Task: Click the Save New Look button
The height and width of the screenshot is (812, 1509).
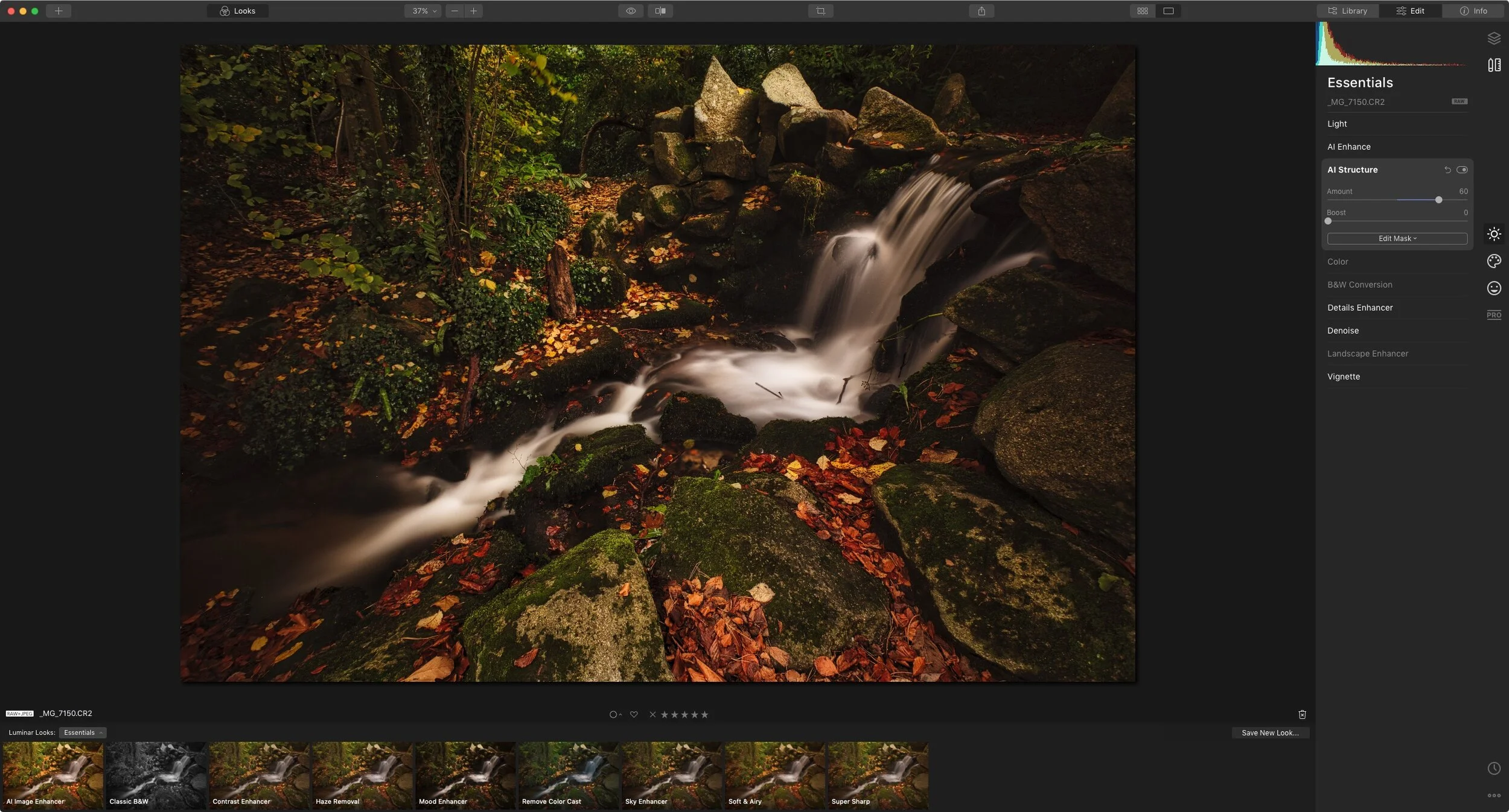Action: click(x=1270, y=733)
